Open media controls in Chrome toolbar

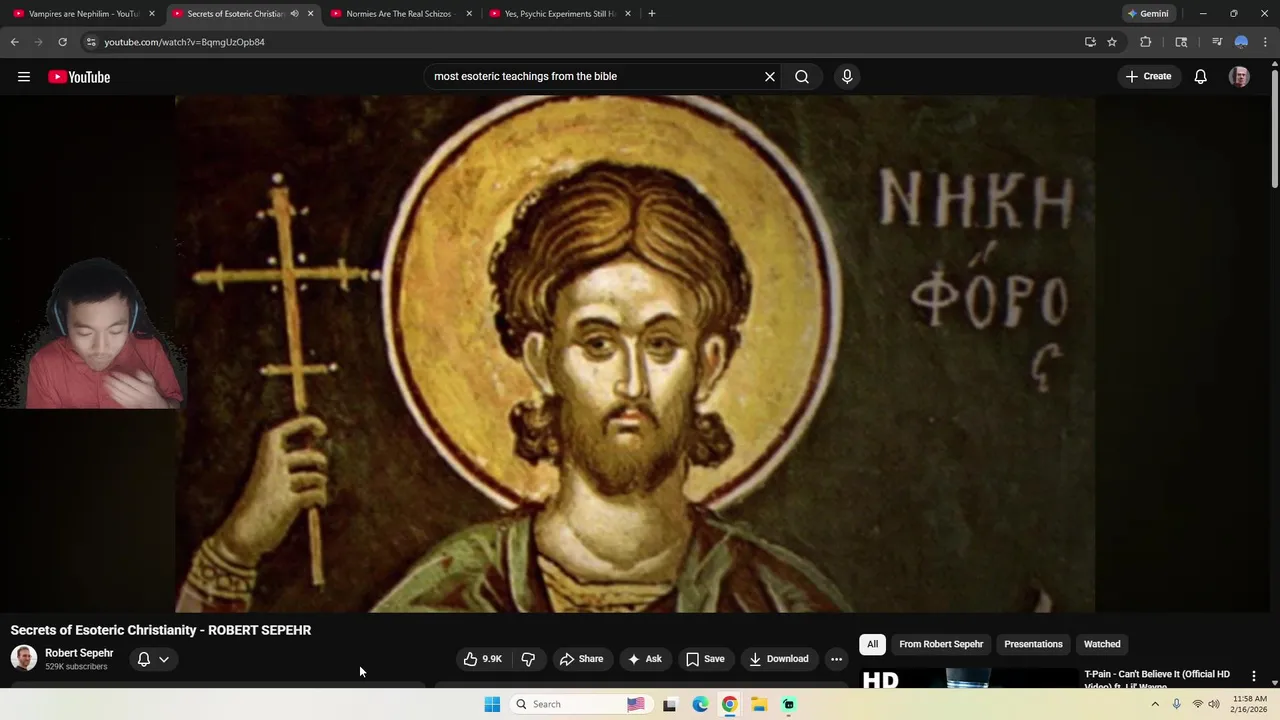tap(1217, 42)
